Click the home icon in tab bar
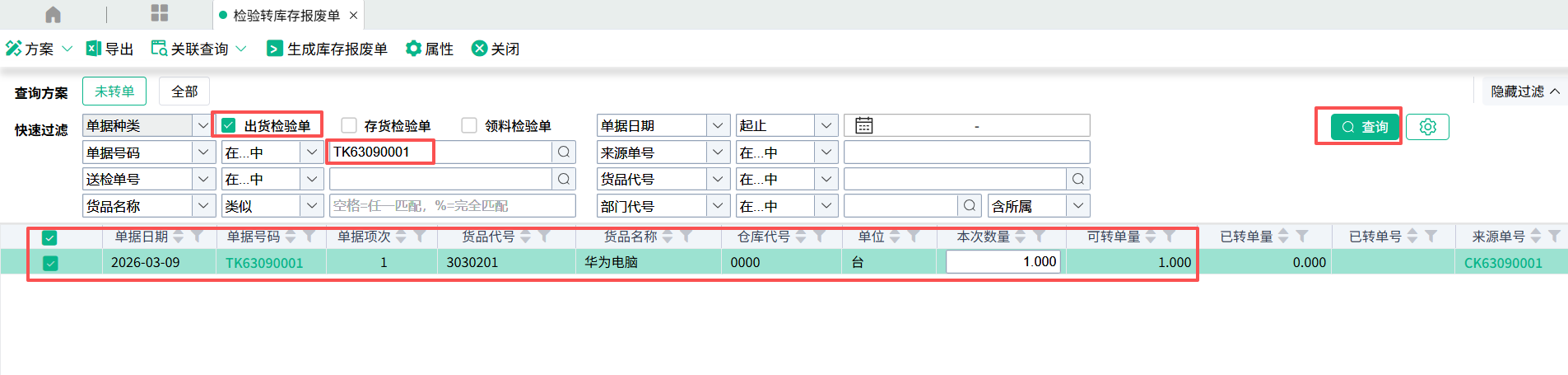This screenshot has height=375, width=1568. [x=53, y=15]
